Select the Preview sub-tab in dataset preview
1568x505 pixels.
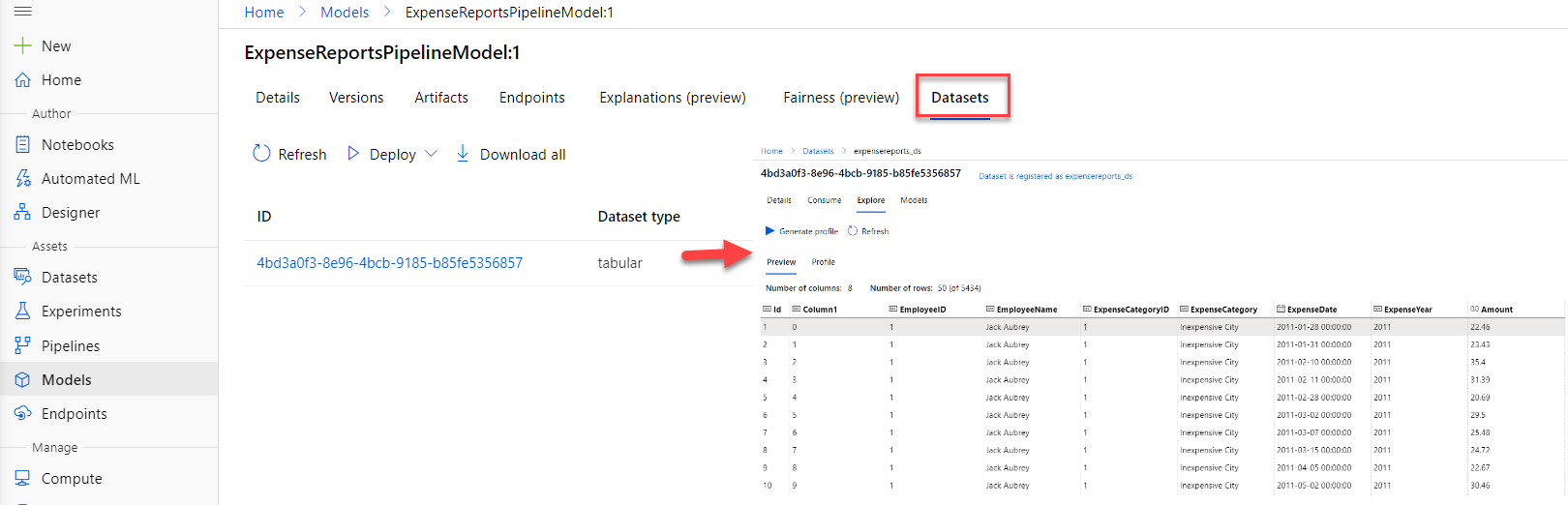pos(781,262)
